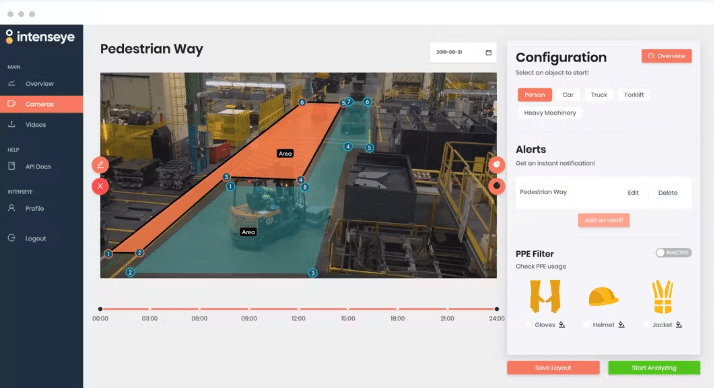Check the Helmet checkbox
714x388 pixels.
pos(587,325)
